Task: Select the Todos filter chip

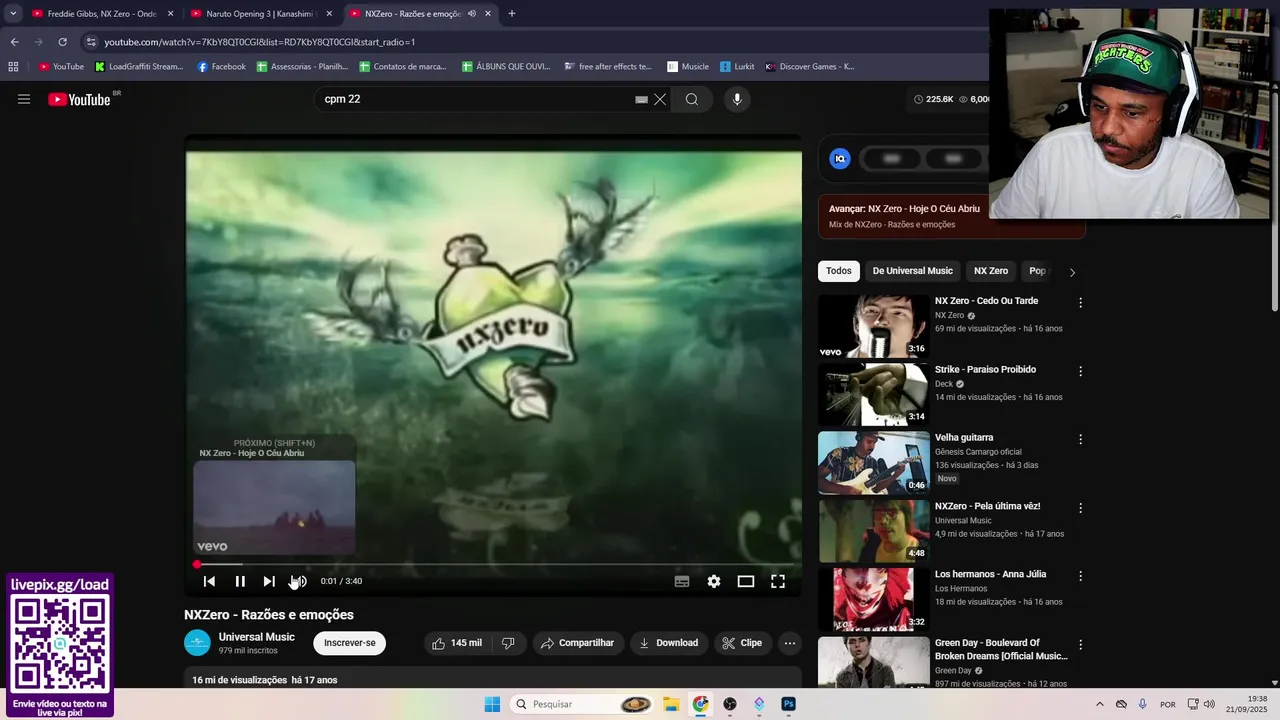Action: [839, 271]
